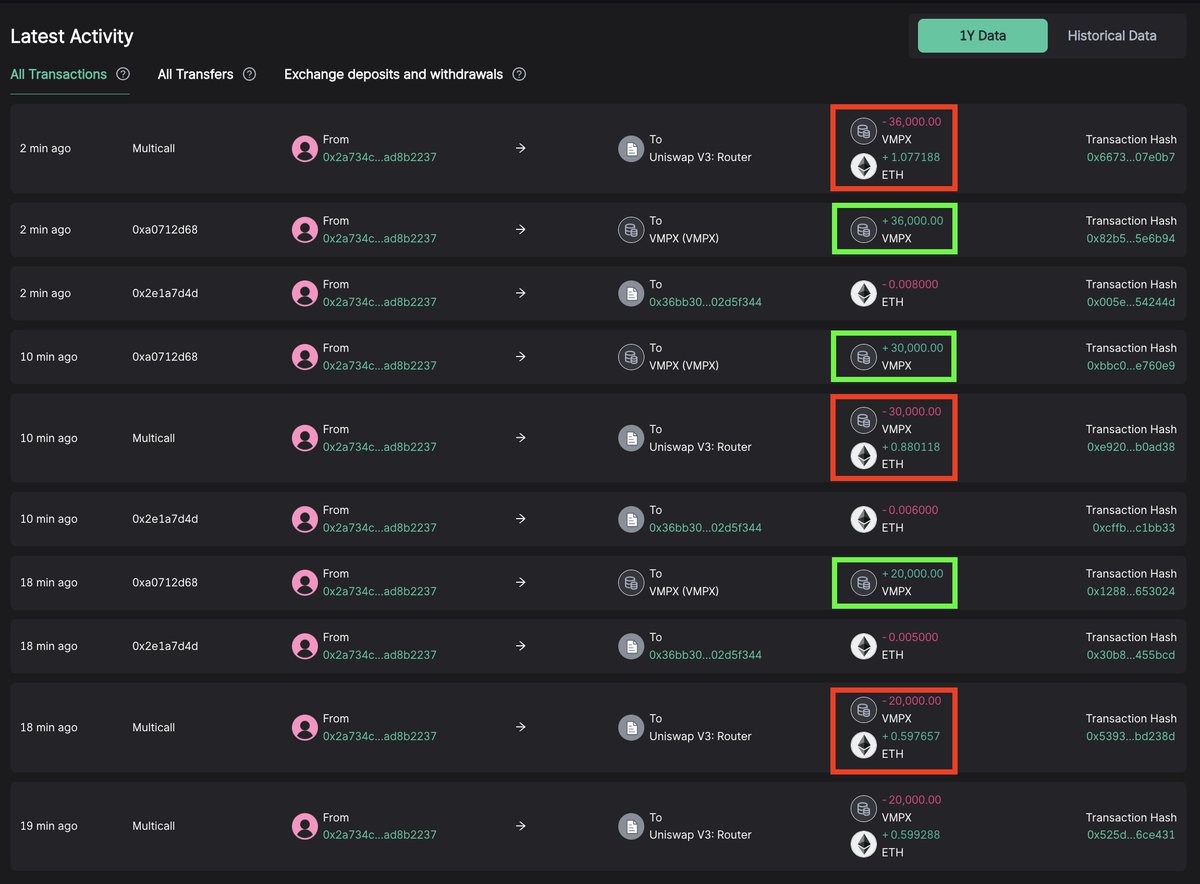Click help icon beside All Transfers tab
The width and height of the screenshot is (1200, 884).
pyautogui.click(x=249, y=74)
